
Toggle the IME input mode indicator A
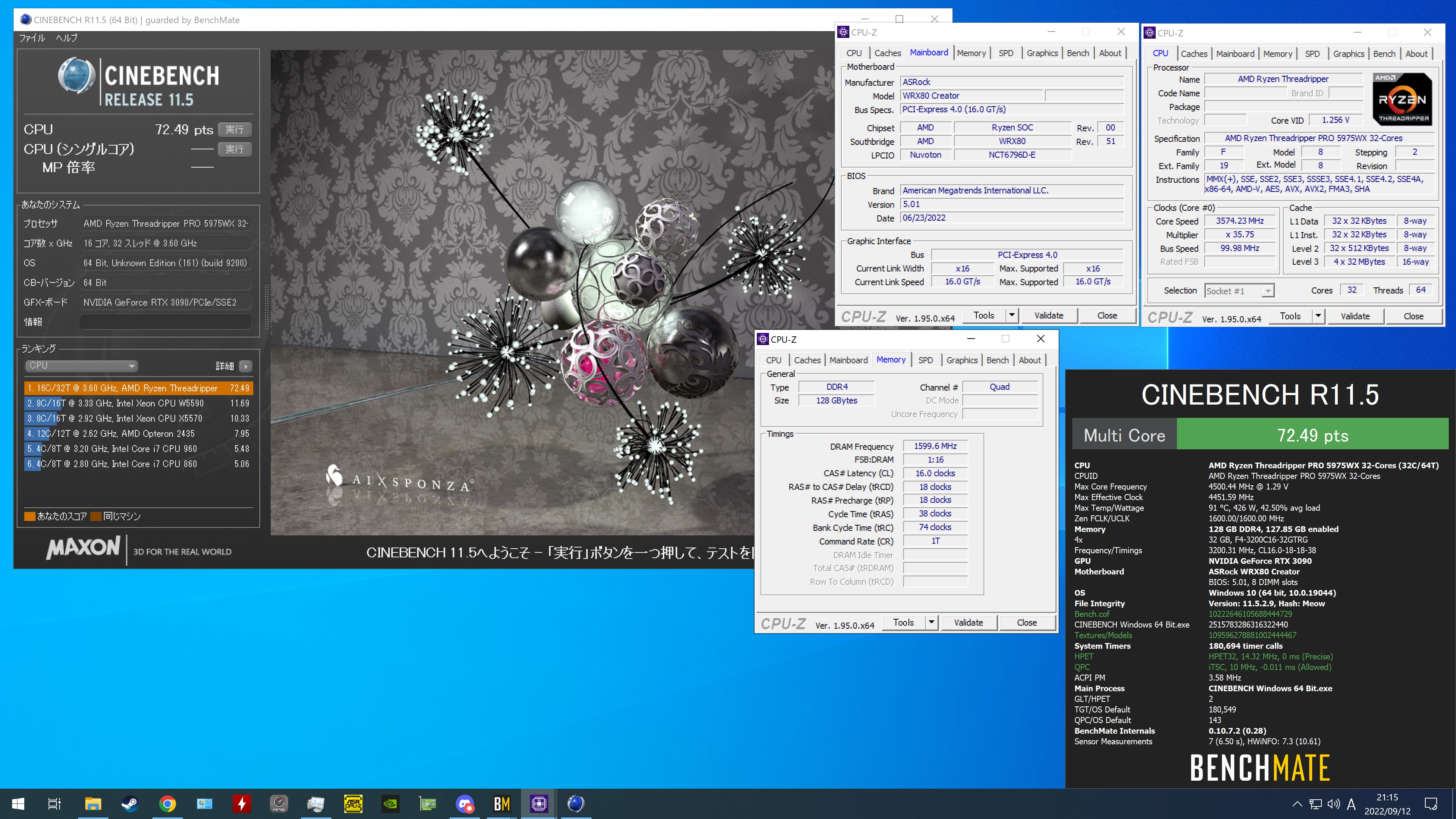pyautogui.click(x=1351, y=804)
